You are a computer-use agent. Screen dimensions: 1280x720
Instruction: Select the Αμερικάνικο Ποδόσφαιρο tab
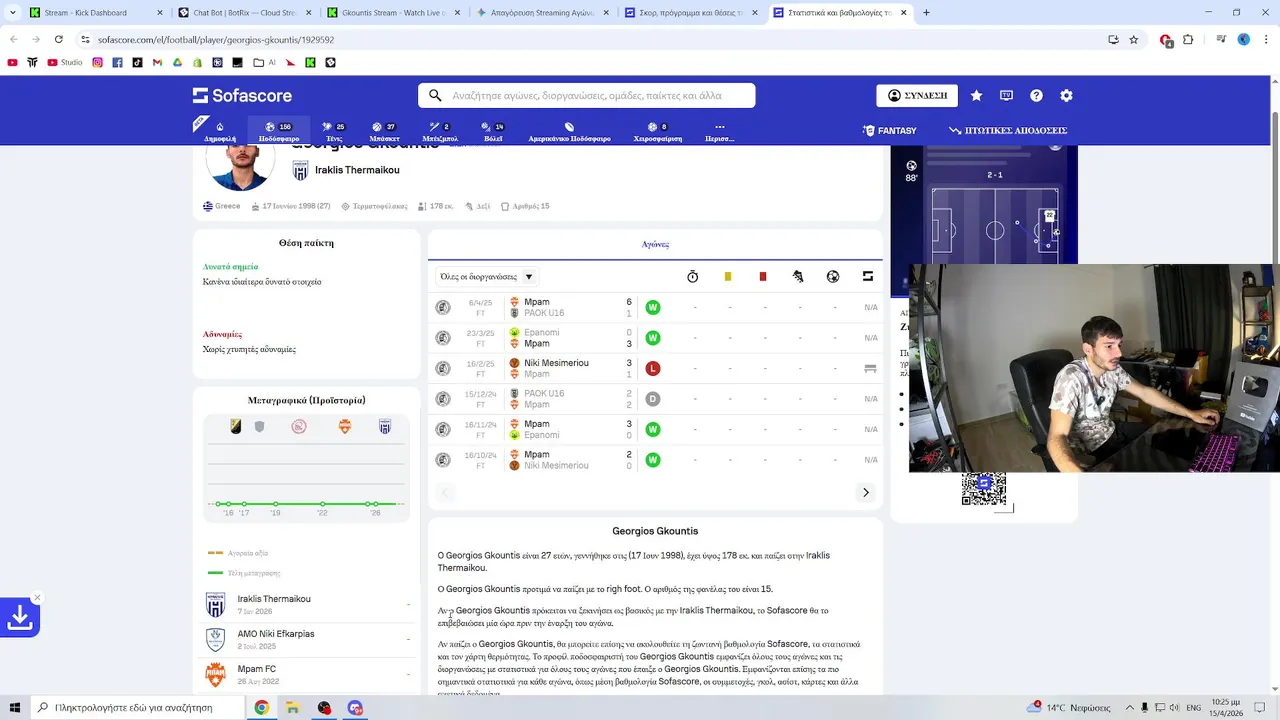[569, 131]
